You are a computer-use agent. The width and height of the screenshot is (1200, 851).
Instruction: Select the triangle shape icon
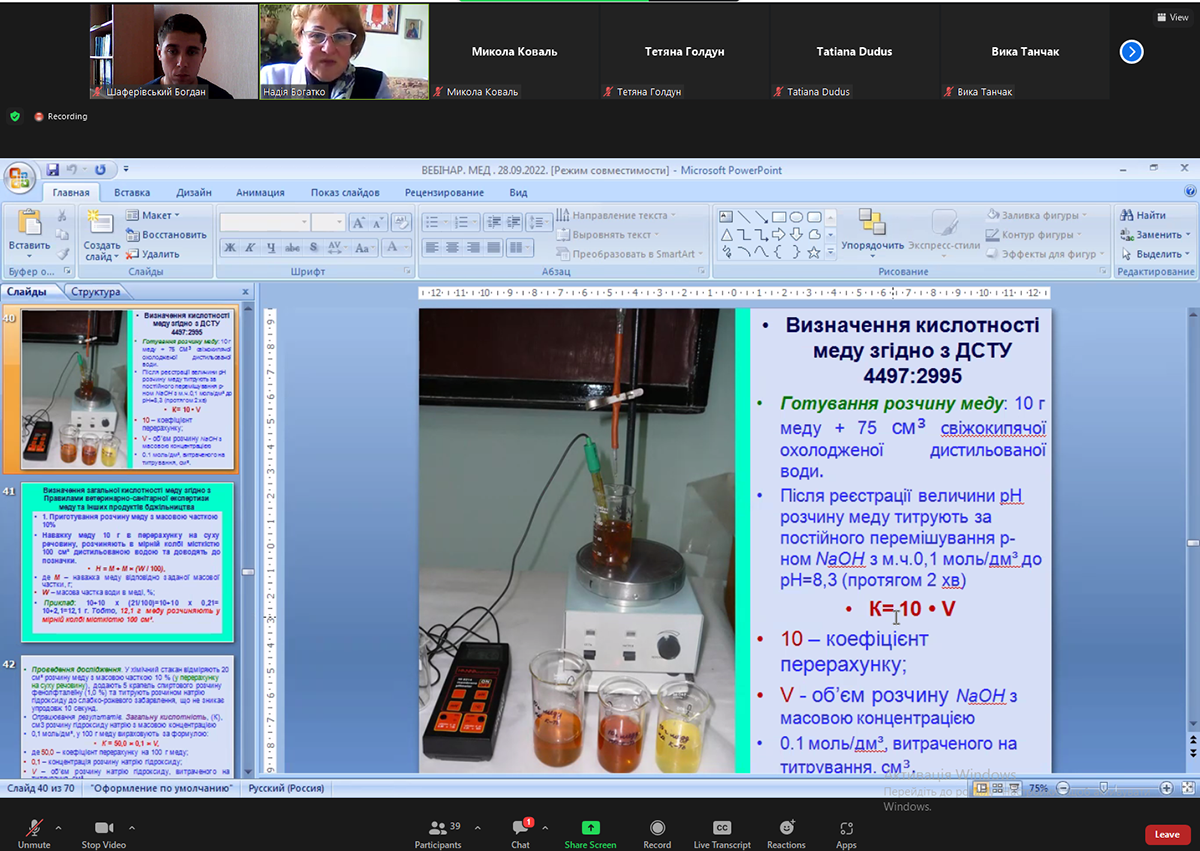tap(727, 234)
